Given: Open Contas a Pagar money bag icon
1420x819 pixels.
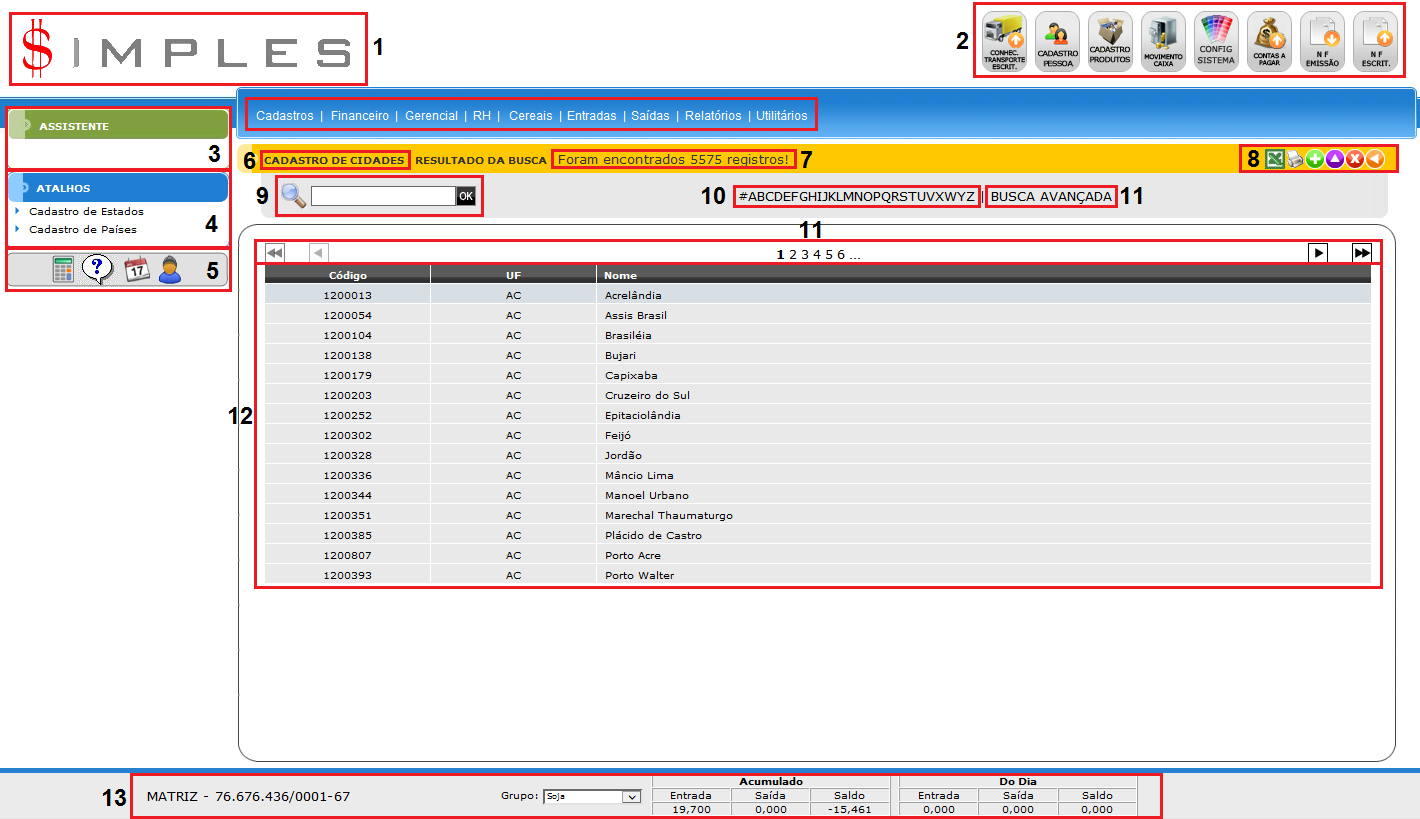Looking at the screenshot, I should 1269,42.
